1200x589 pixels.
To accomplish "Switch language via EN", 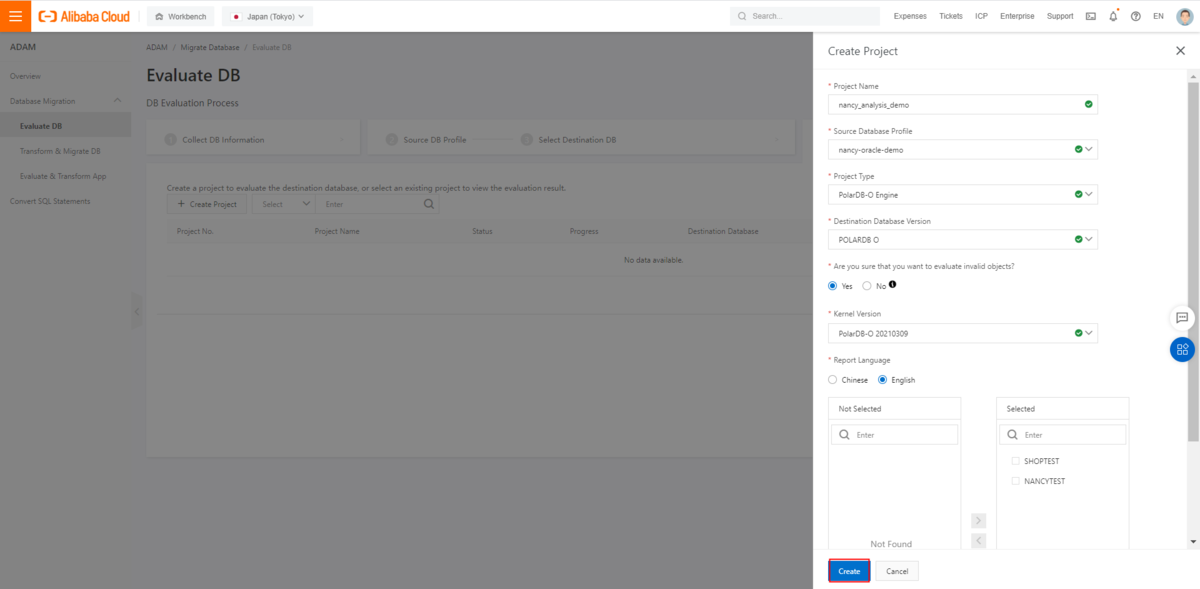I will click(1158, 16).
